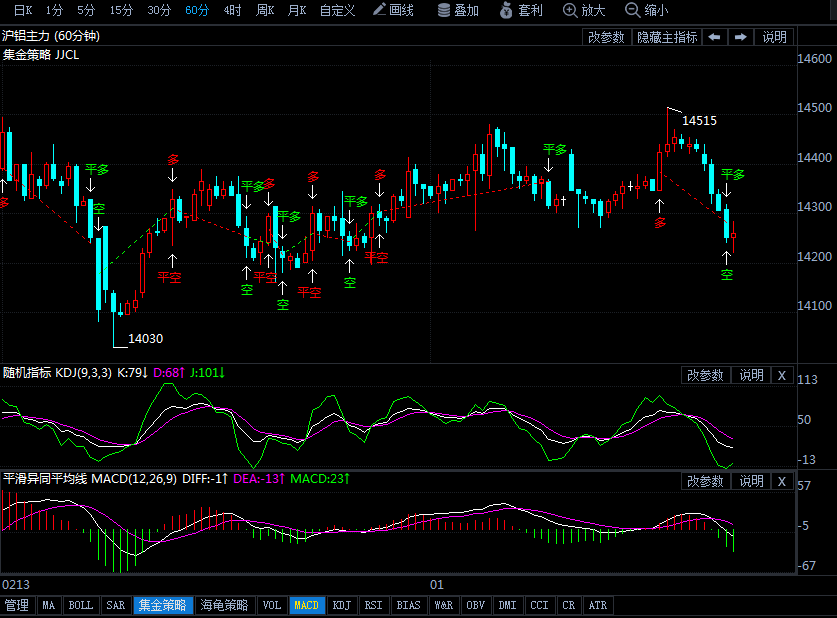Open the 自定义 custom period option

(x=337, y=10)
